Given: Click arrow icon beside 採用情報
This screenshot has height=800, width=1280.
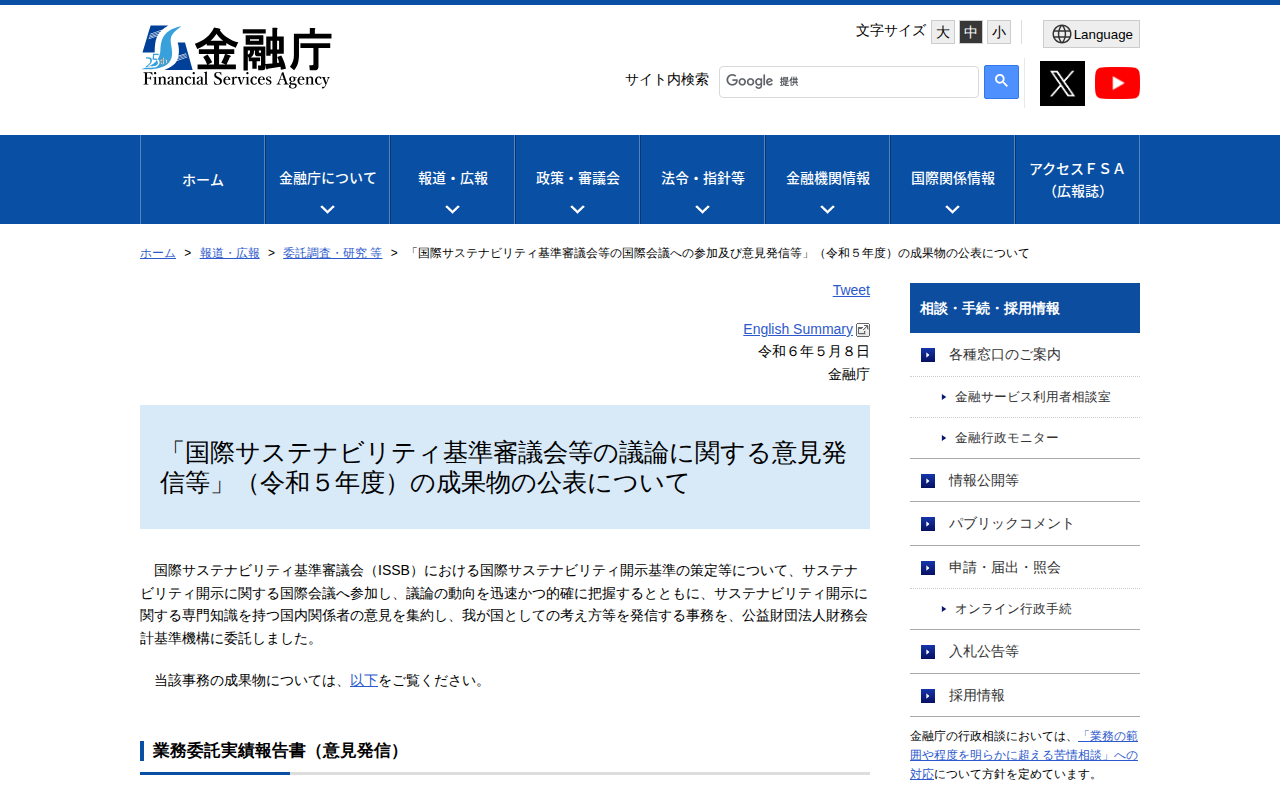Looking at the screenshot, I should tap(928, 696).
